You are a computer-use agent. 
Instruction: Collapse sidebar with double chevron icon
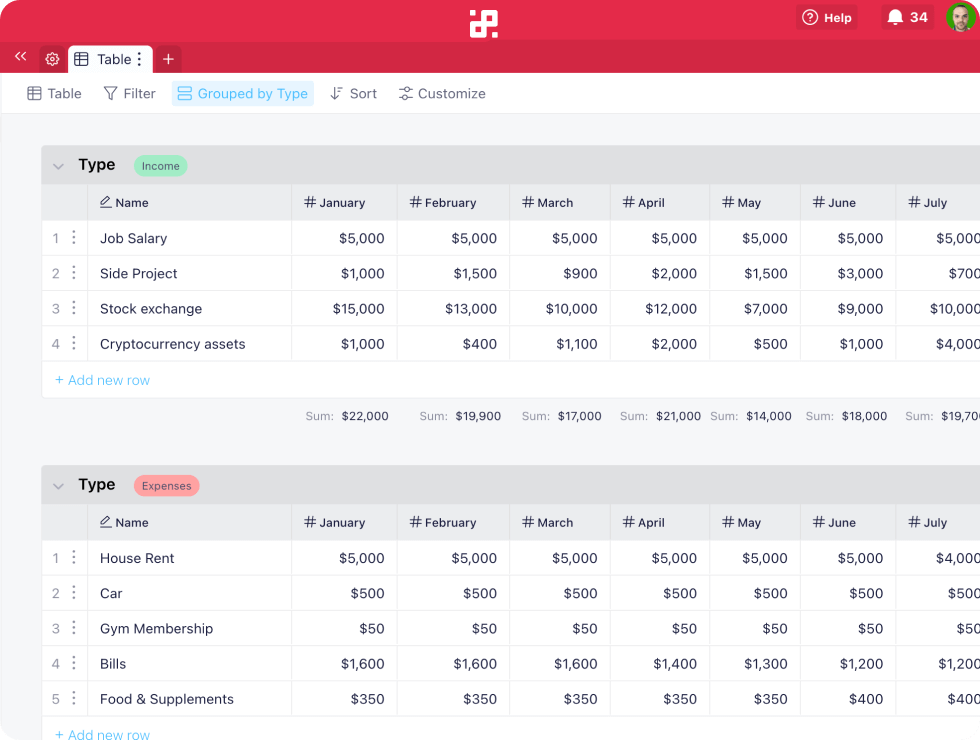[20, 57]
